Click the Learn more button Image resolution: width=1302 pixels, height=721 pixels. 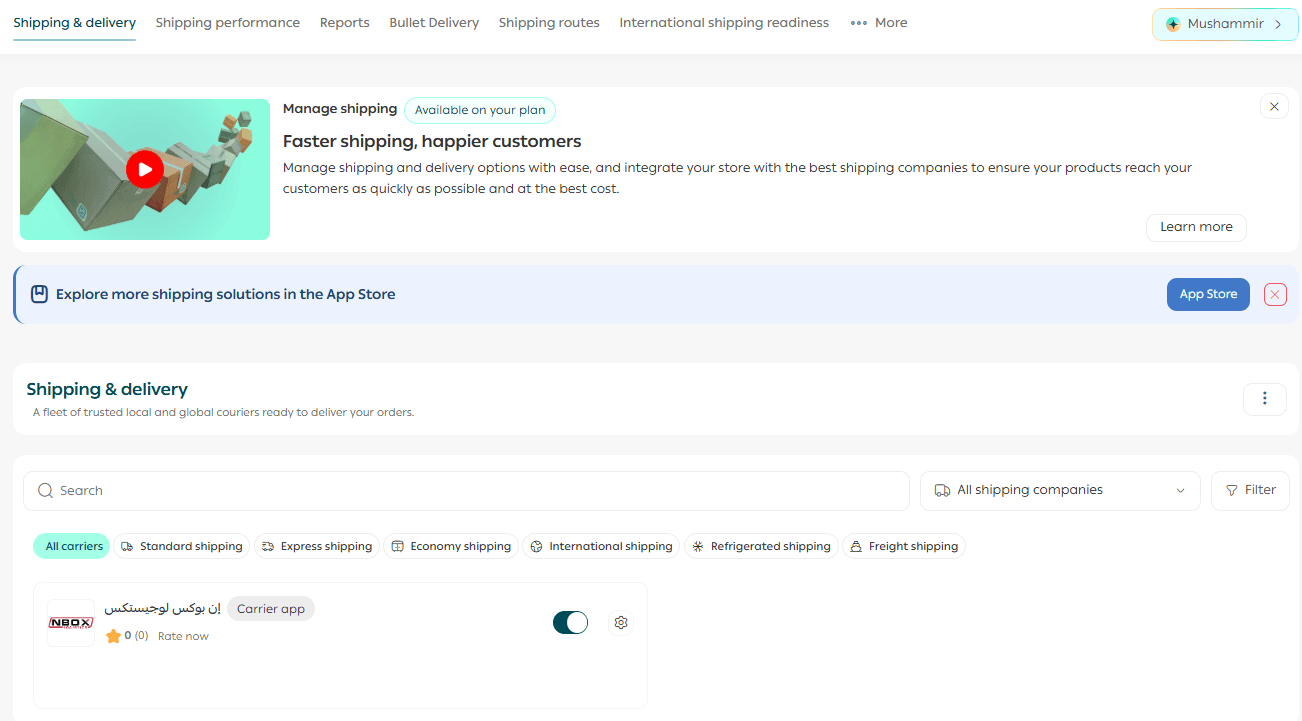coord(1196,227)
